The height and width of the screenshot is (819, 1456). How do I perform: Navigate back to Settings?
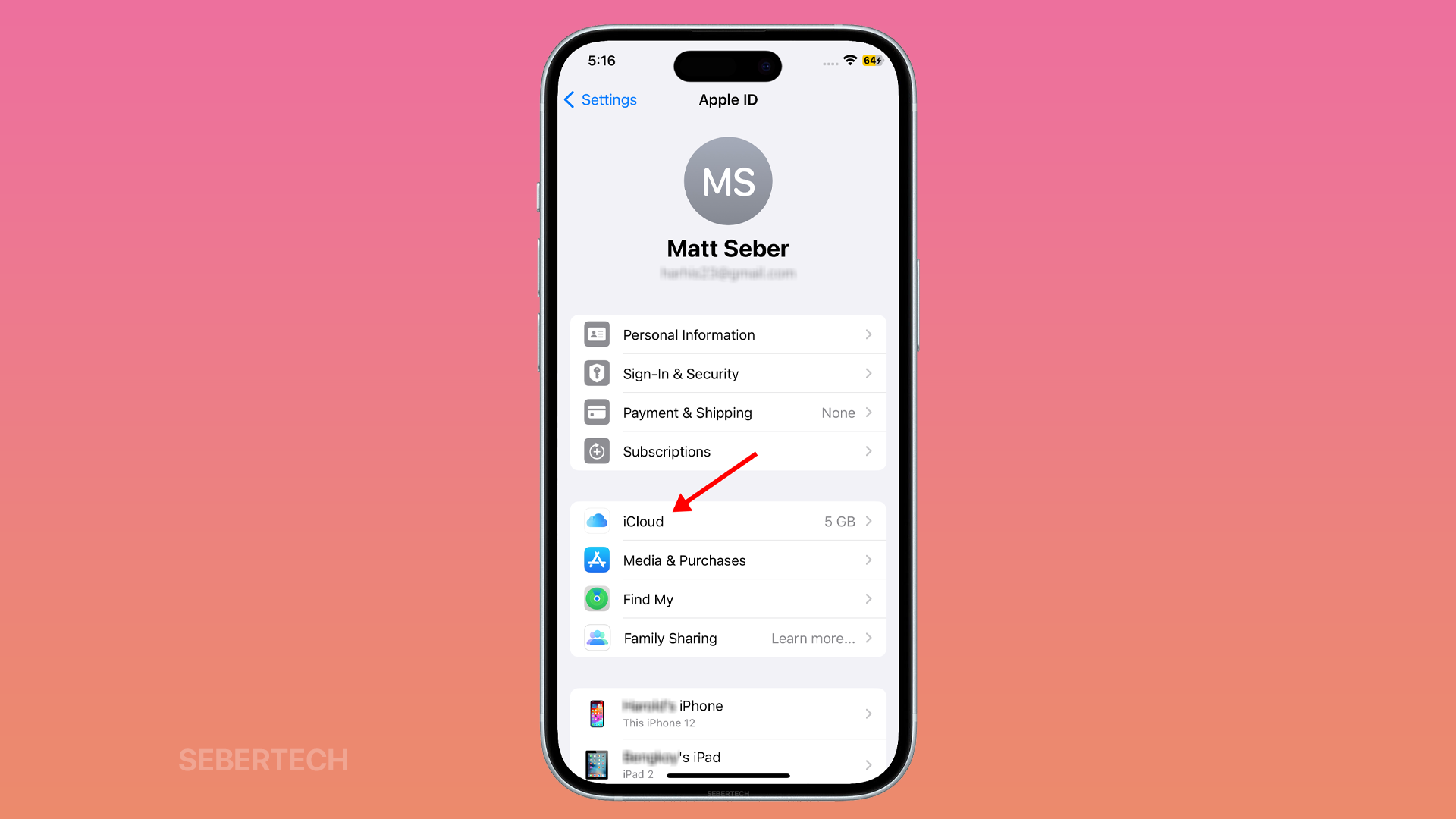pos(600,99)
